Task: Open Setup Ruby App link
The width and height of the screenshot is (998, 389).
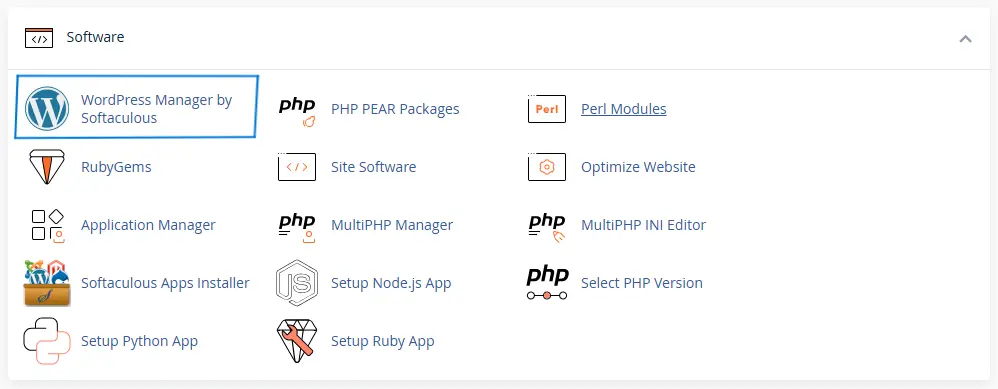Action: tap(383, 341)
